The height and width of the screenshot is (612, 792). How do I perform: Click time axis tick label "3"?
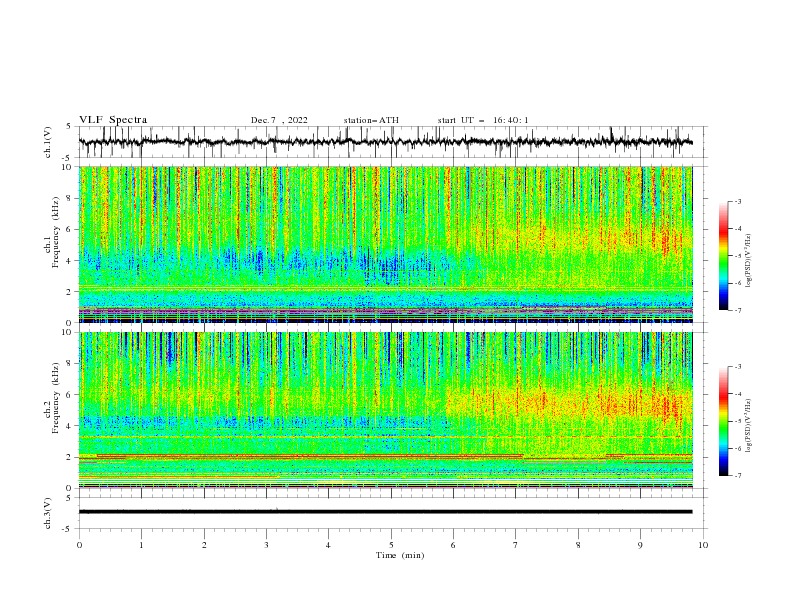(x=266, y=545)
